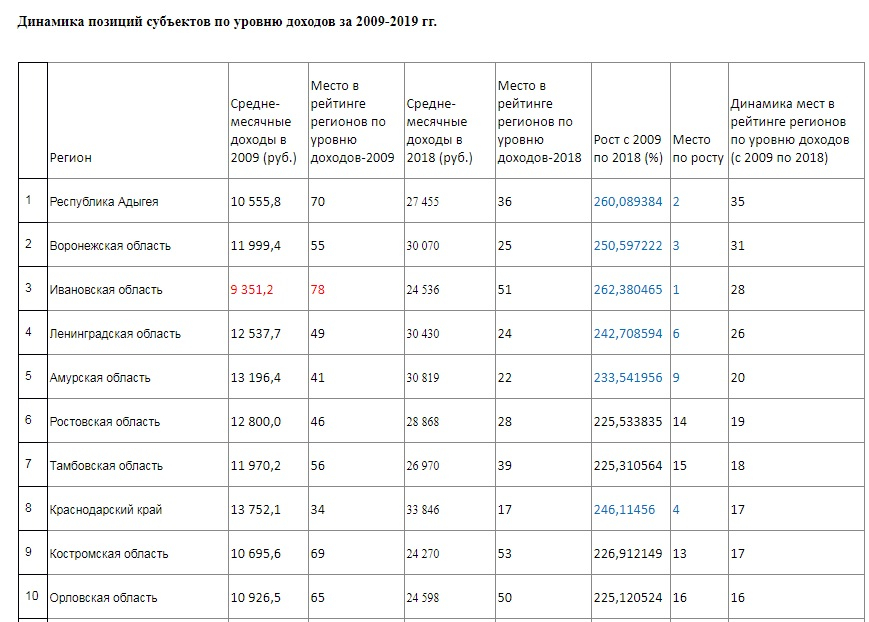
Task: Click the region 'Краснодарский край'
Action: [106, 509]
